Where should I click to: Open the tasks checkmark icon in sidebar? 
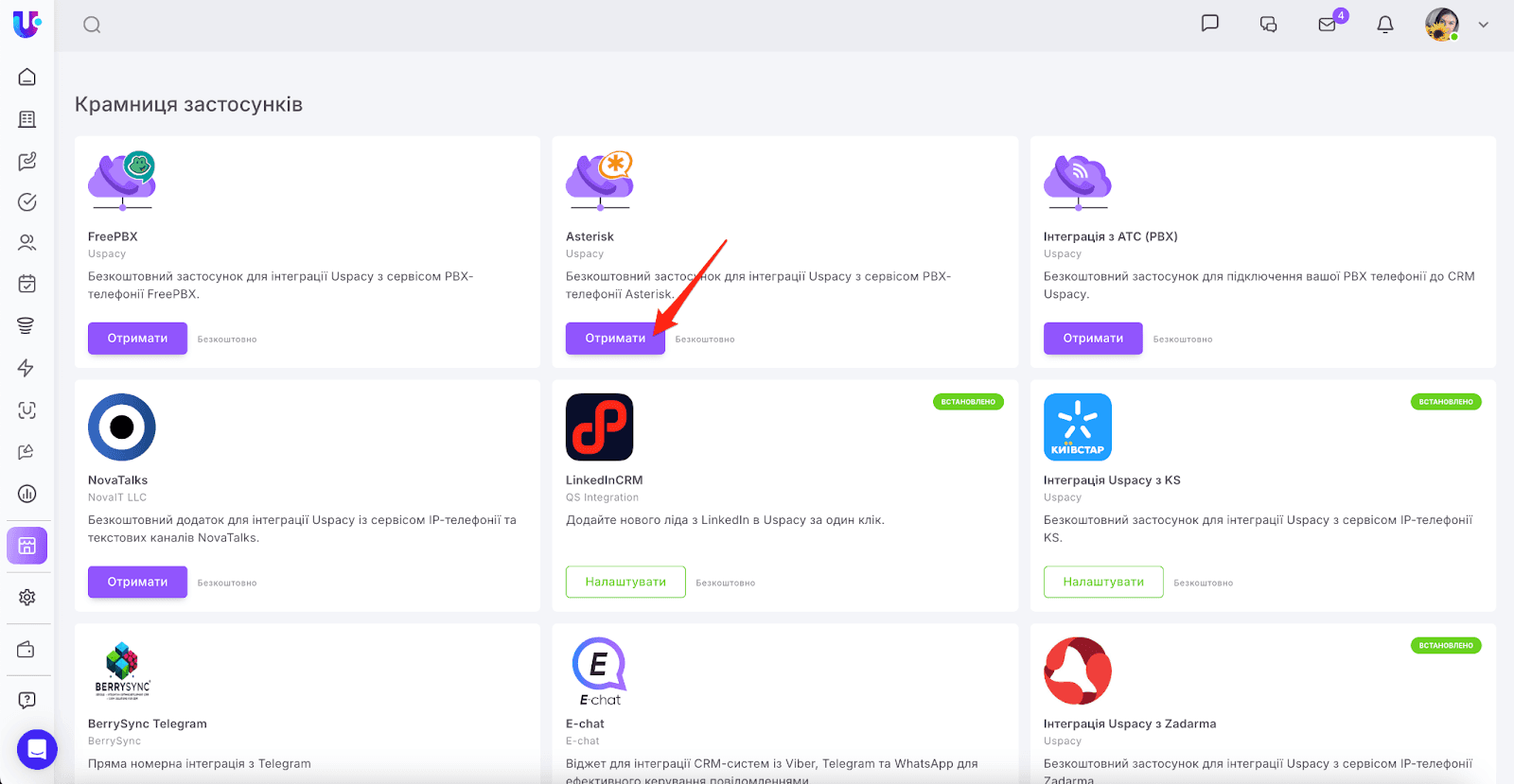27,202
